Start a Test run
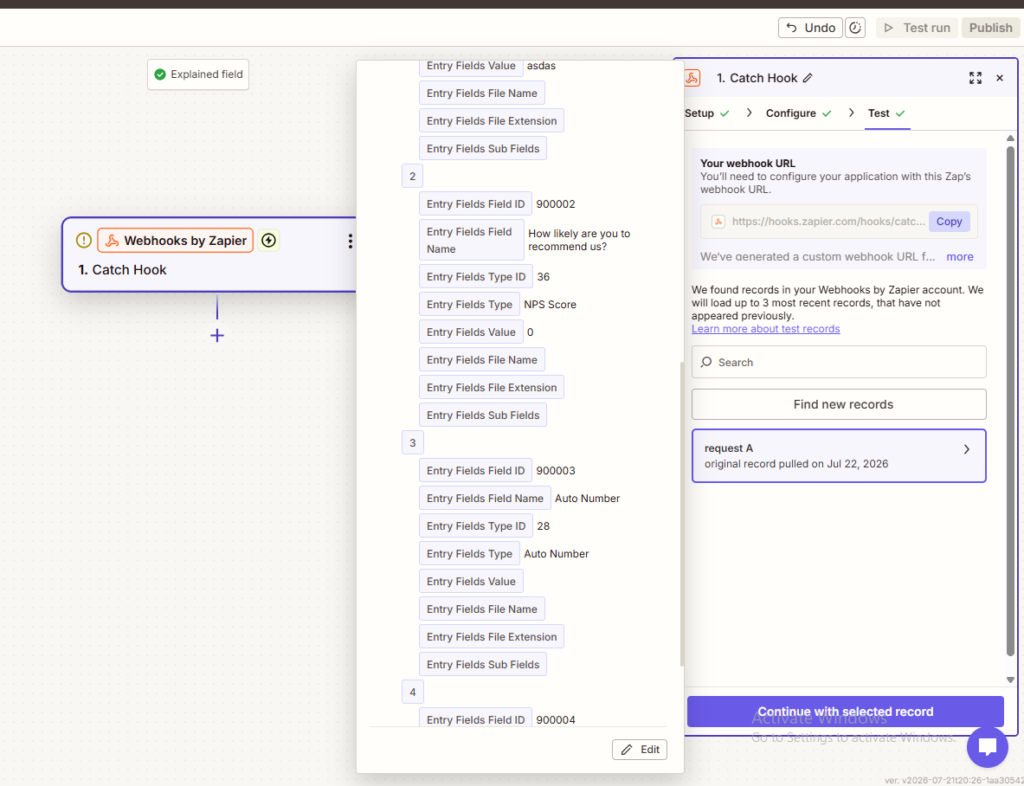This screenshot has height=786, width=1024. pyautogui.click(x=917, y=27)
